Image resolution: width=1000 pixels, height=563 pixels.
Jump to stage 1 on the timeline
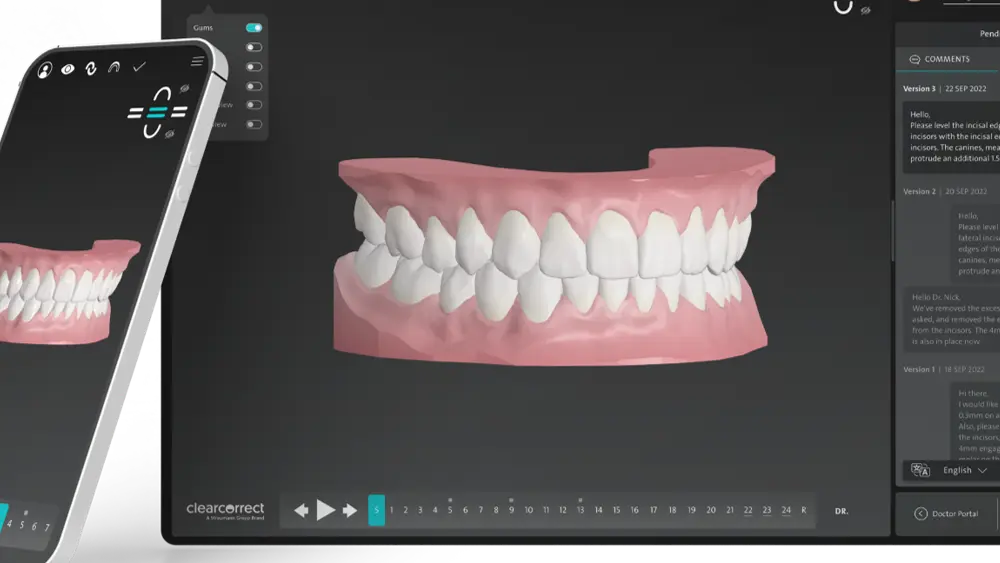coord(392,510)
